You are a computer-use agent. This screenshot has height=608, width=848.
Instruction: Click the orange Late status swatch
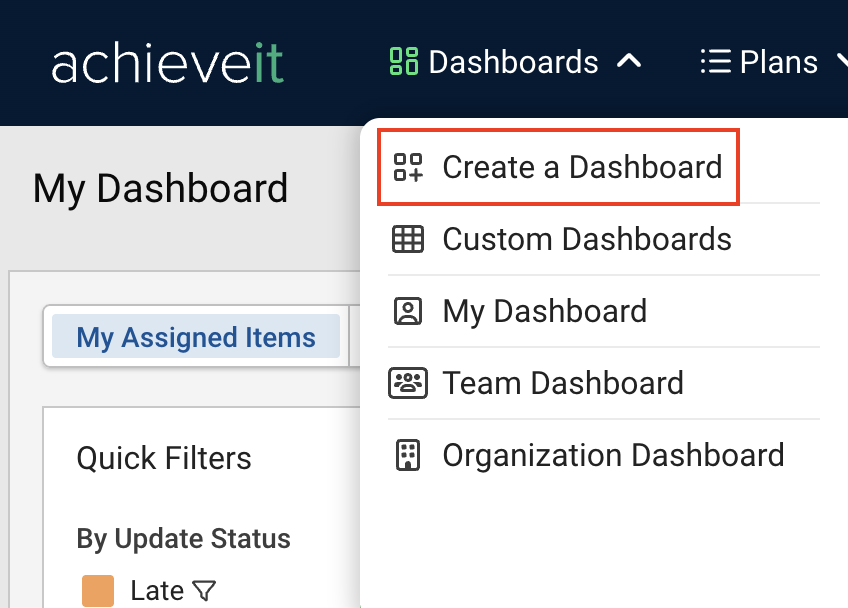coord(98,590)
